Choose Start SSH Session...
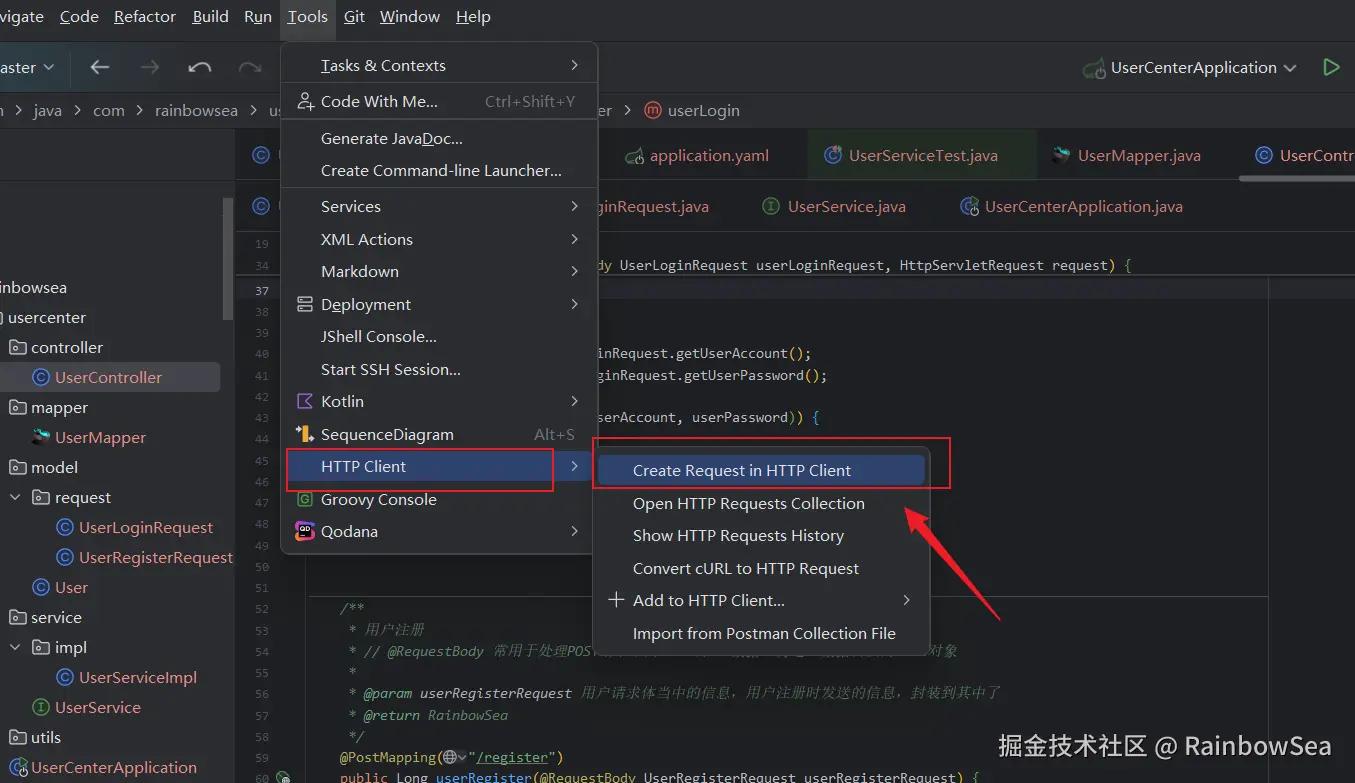The width and height of the screenshot is (1355, 783). coord(440,369)
